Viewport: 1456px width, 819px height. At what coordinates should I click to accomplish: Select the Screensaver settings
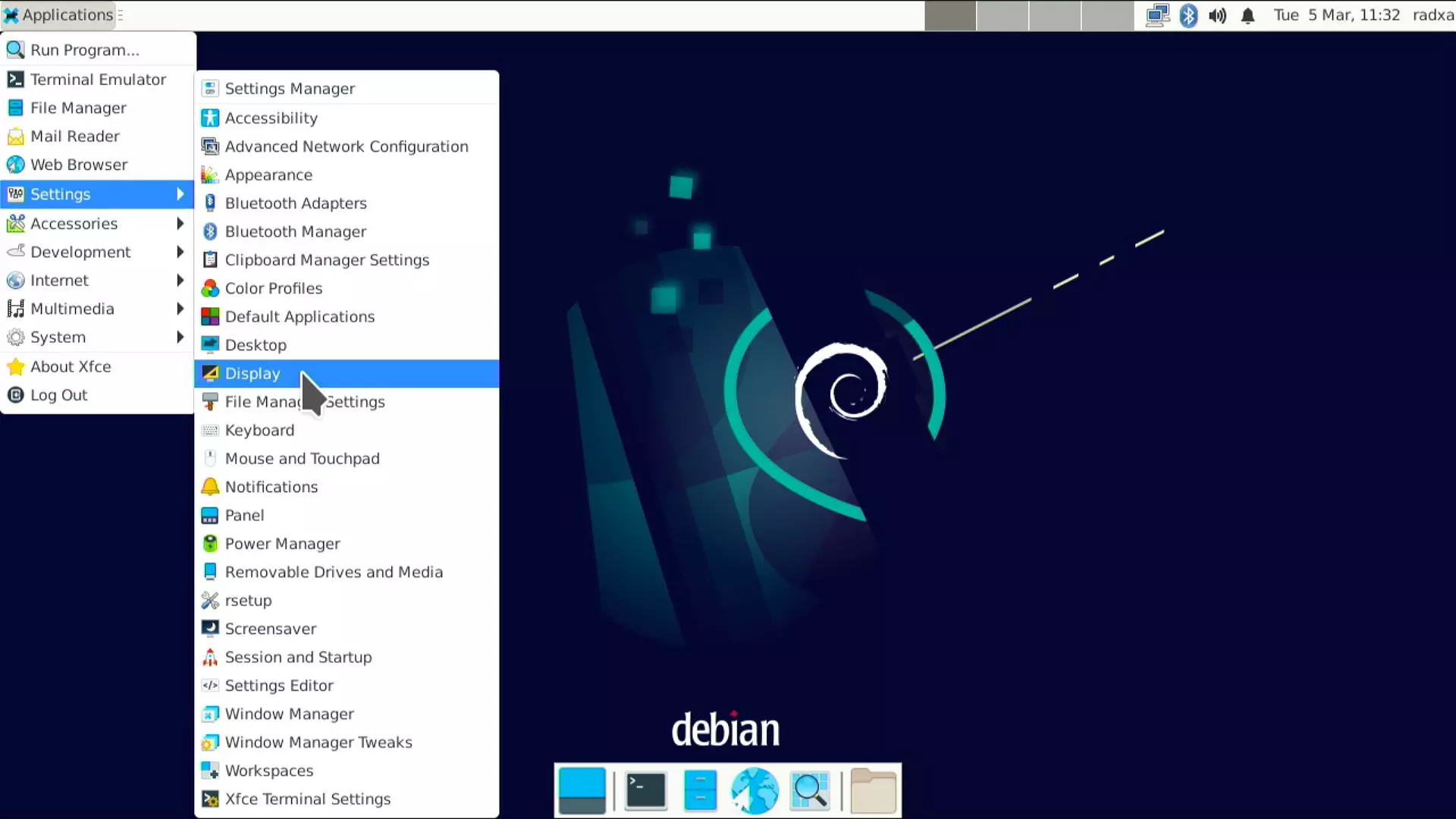[270, 629]
